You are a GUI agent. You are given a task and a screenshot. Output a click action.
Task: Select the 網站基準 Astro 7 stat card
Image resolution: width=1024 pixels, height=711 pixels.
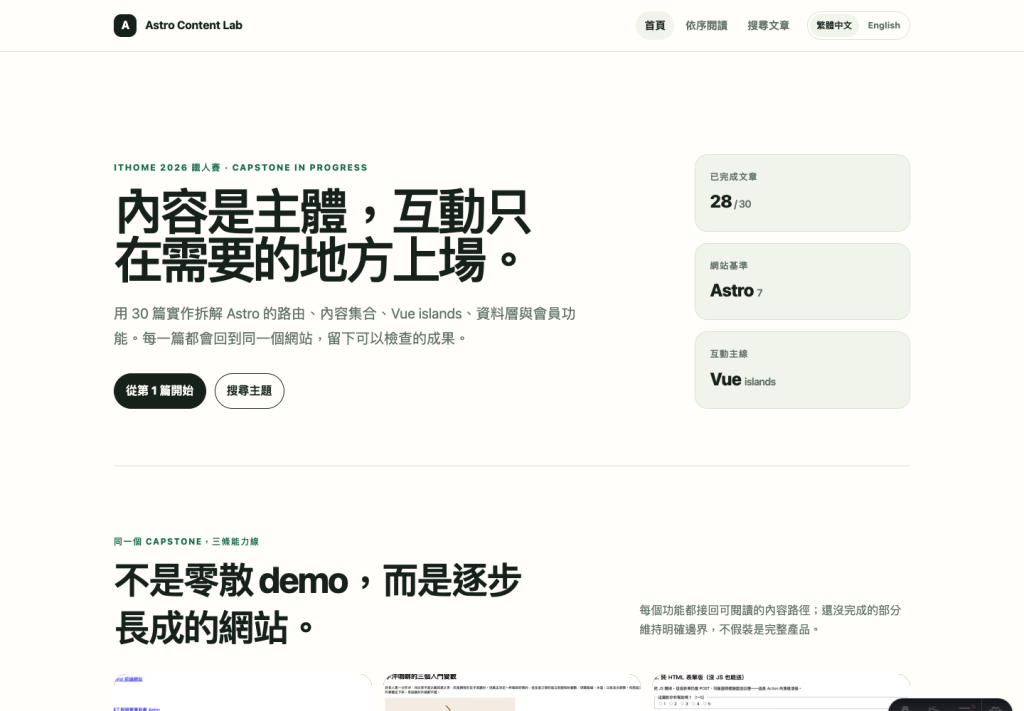[x=802, y=281]
